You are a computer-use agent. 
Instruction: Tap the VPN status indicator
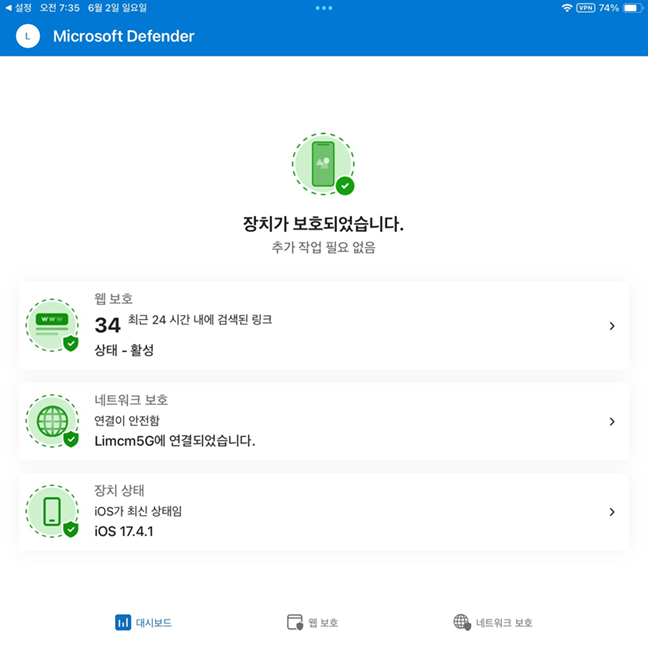[586, 8]
